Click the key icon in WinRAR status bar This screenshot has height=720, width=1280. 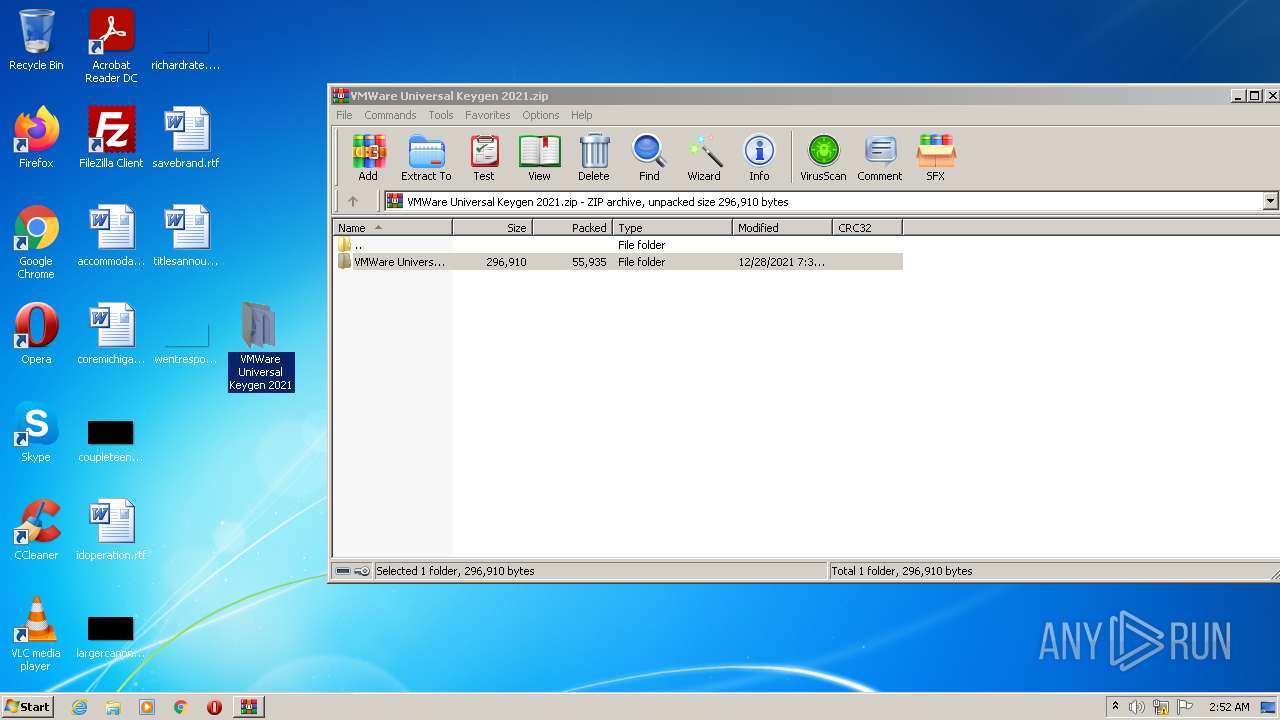[362, 571]
